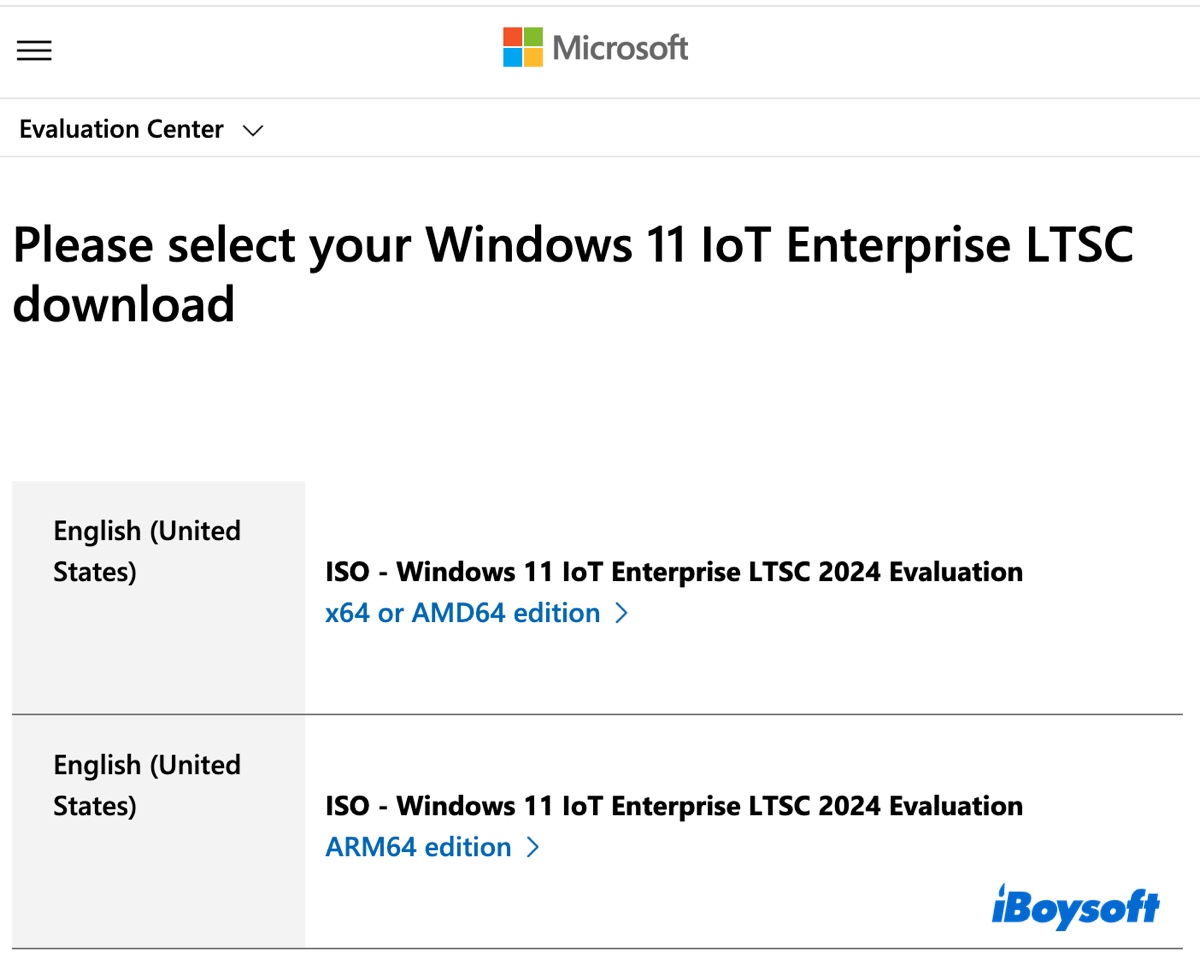Select the iBoysoft watermark logo
This screenshot has width=1200, height=964.
click(x=1076, y=906)
